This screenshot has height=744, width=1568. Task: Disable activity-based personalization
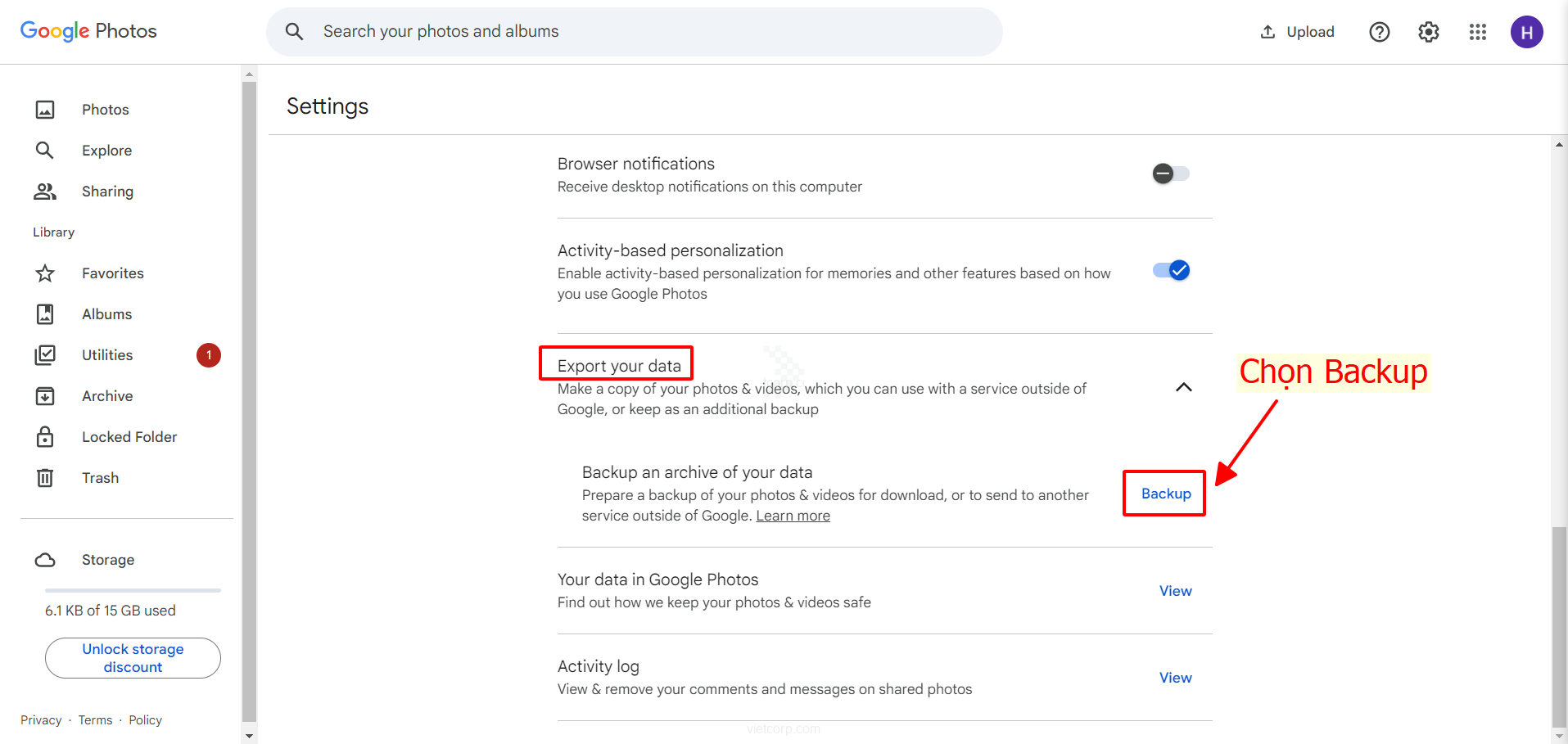1169,269
